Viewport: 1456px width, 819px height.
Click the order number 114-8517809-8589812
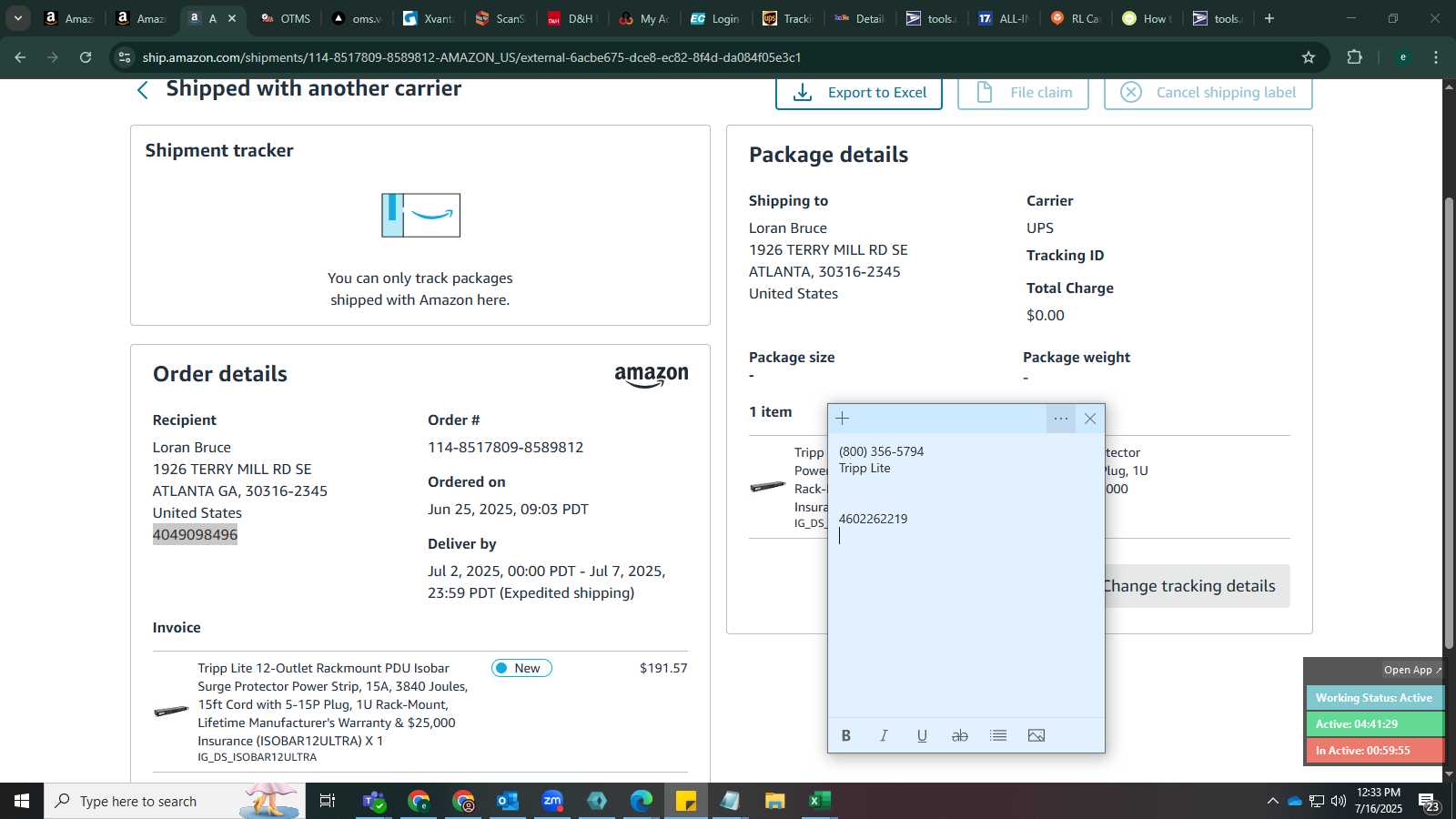point(506,447)
